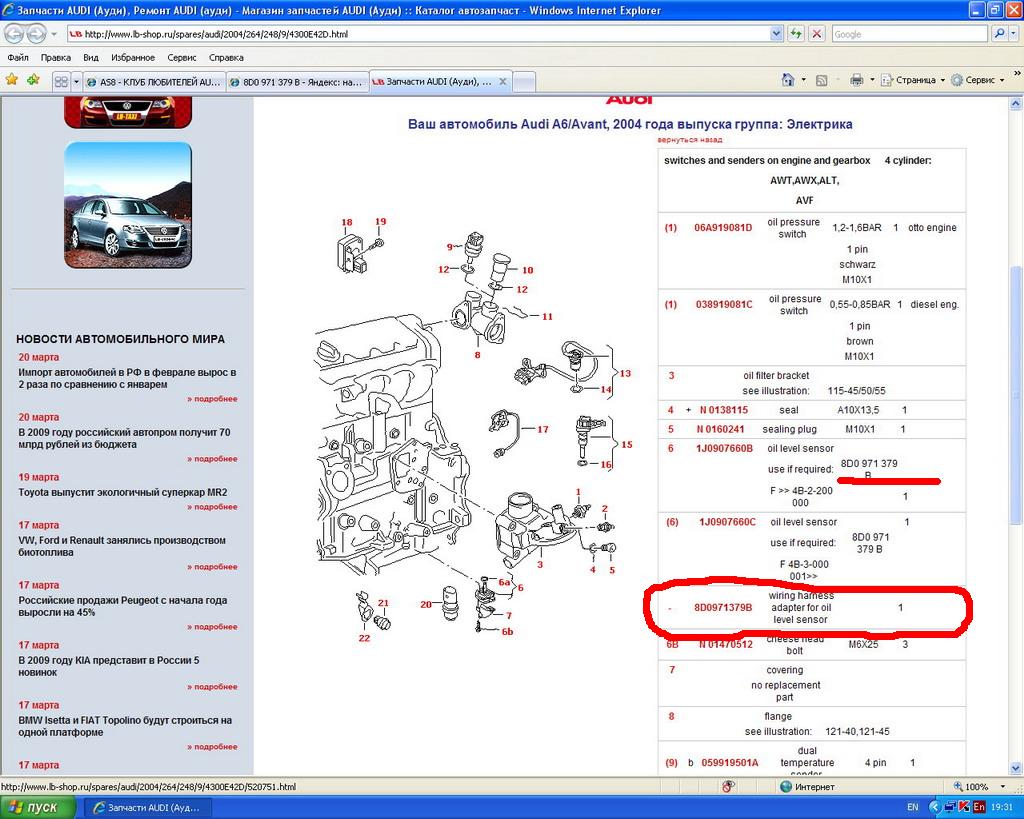This screenshot has width=1024, height=819.
Task: Open the Quick Tabs grid icon
Action: pos(61,81)
